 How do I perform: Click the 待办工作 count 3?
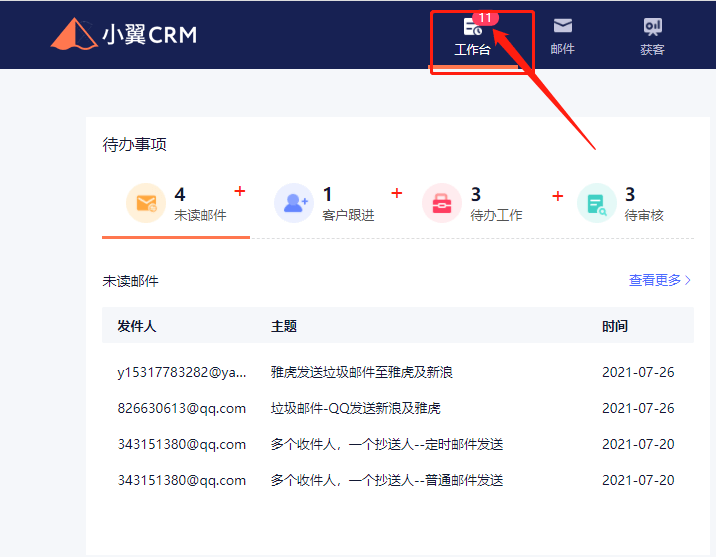(x=476, y=194)
